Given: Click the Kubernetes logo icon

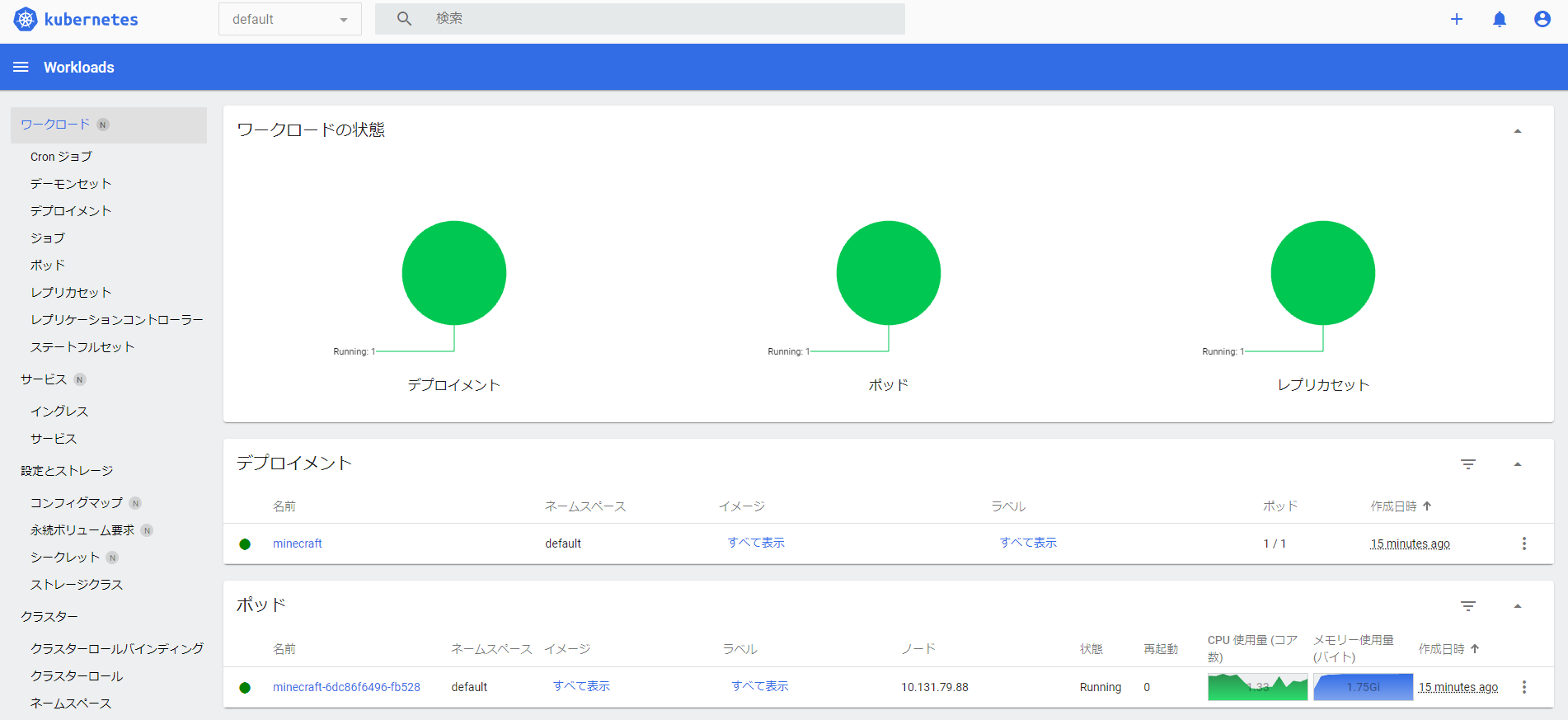Looking at the screenshot, I should 26,19.
